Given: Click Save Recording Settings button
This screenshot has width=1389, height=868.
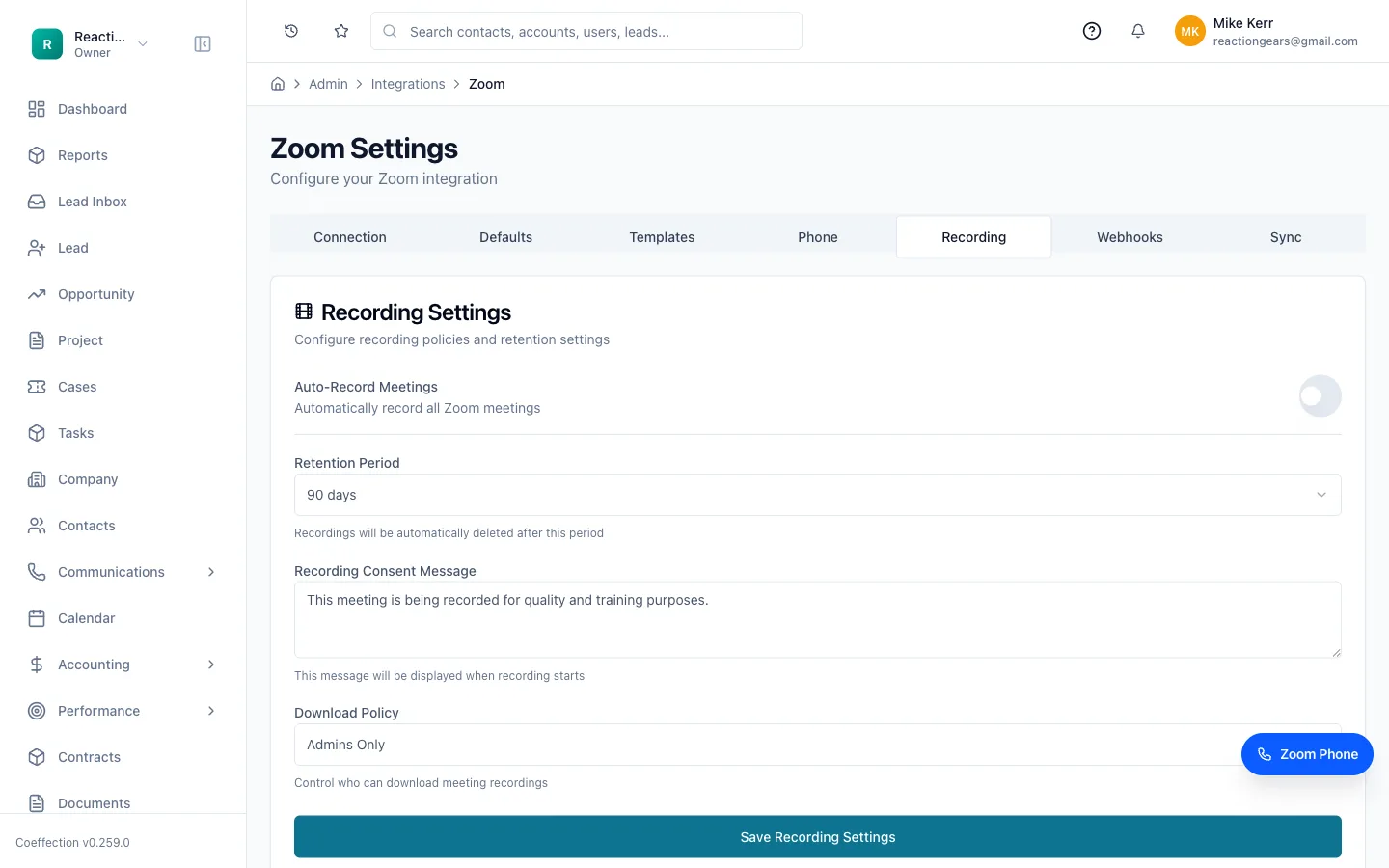Looking at the screenshot, I should click(818, 837).
